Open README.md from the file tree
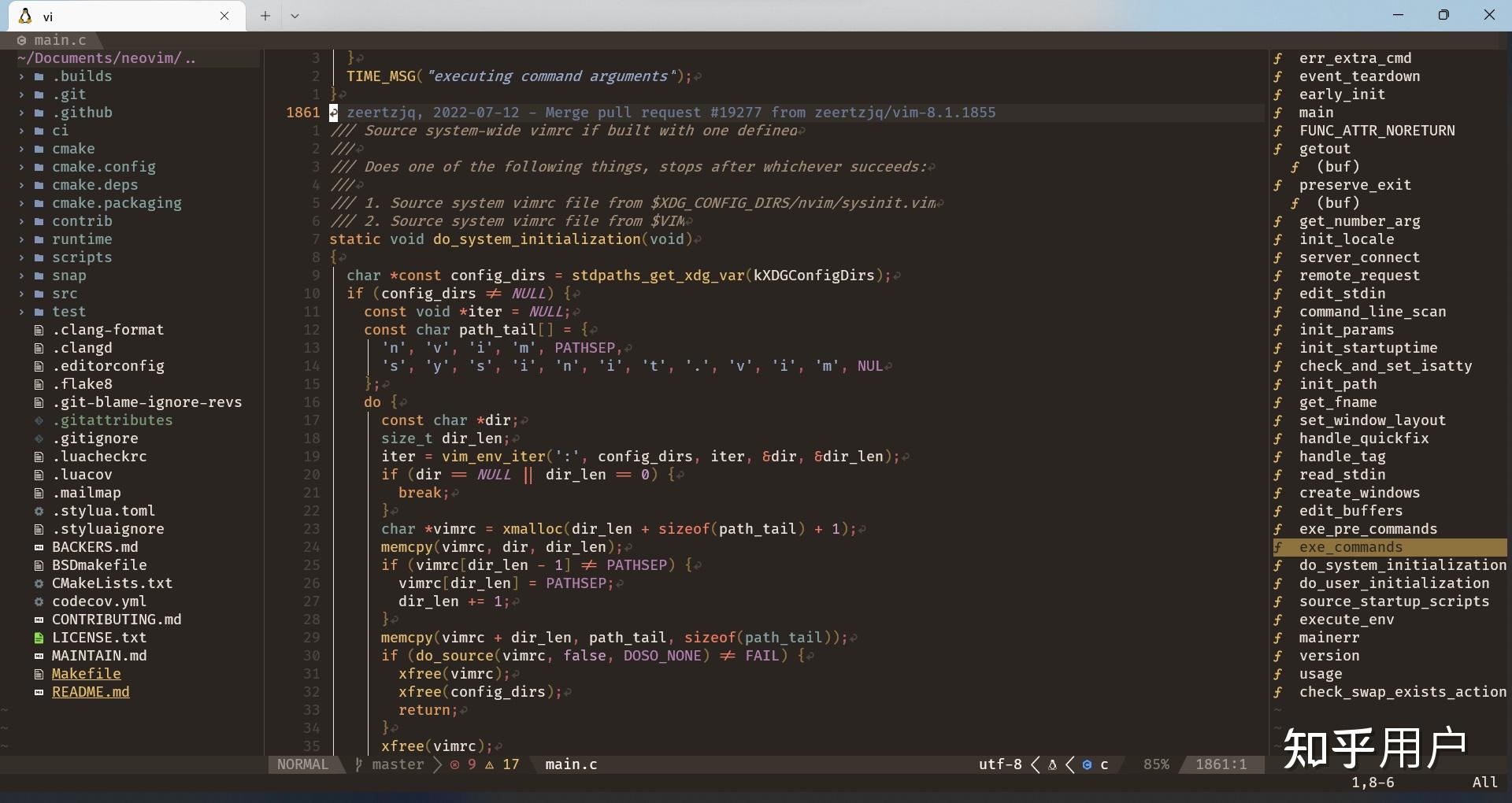The image size is (1512, 803). click(91, 693)
